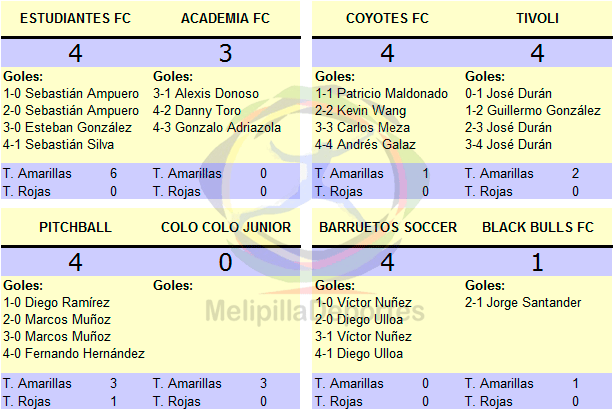Viewport: 613px width, 410px height.
Task: Click goal entry 4-1 Sebastián Silva
Action: [x=59, y=145]
